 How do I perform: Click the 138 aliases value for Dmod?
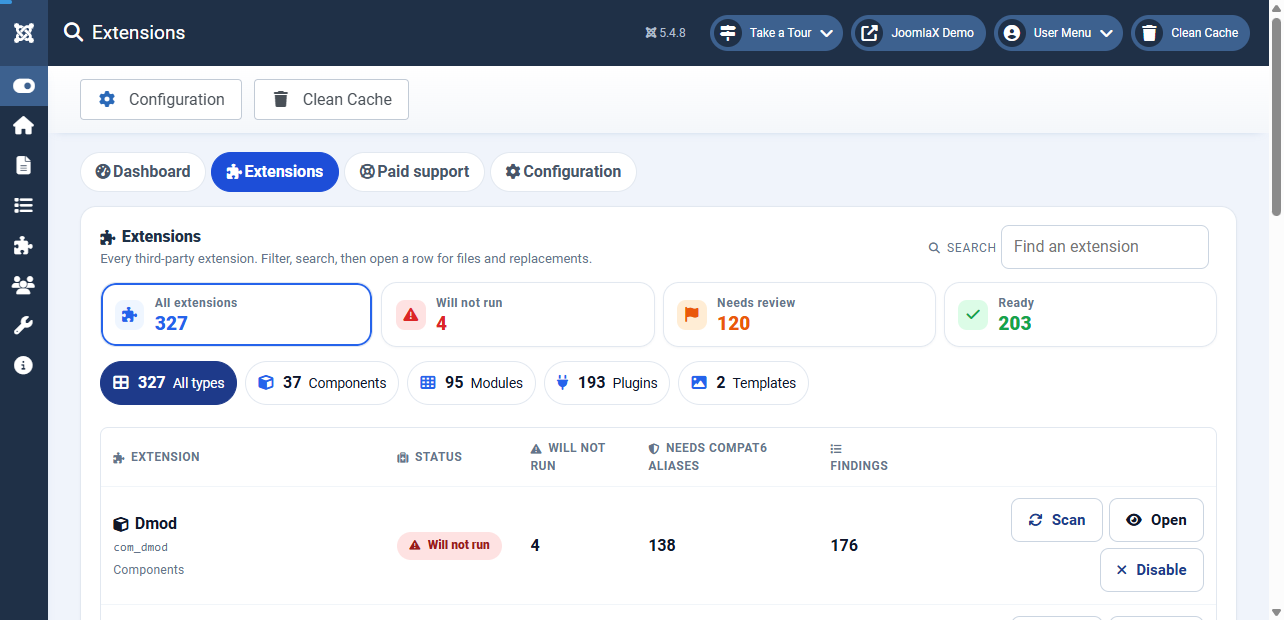click(x=662, y=546)
